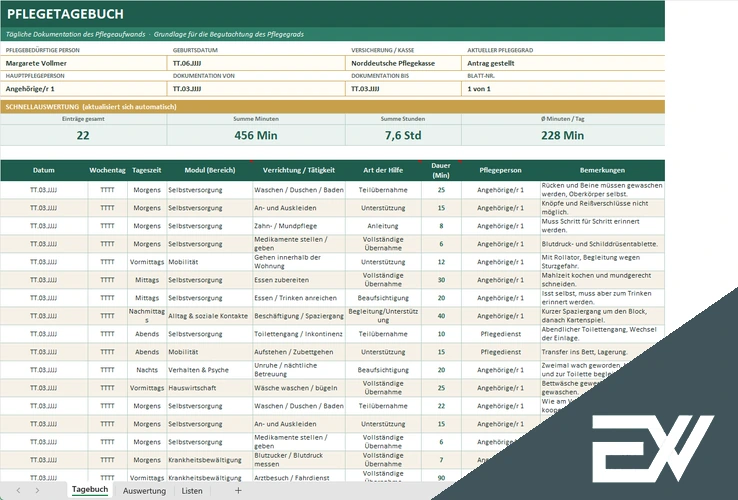Select the Dokumentation bis date field
Image resolution: width=738 pixels, height=500 pixels.
[x=403, y=89]
